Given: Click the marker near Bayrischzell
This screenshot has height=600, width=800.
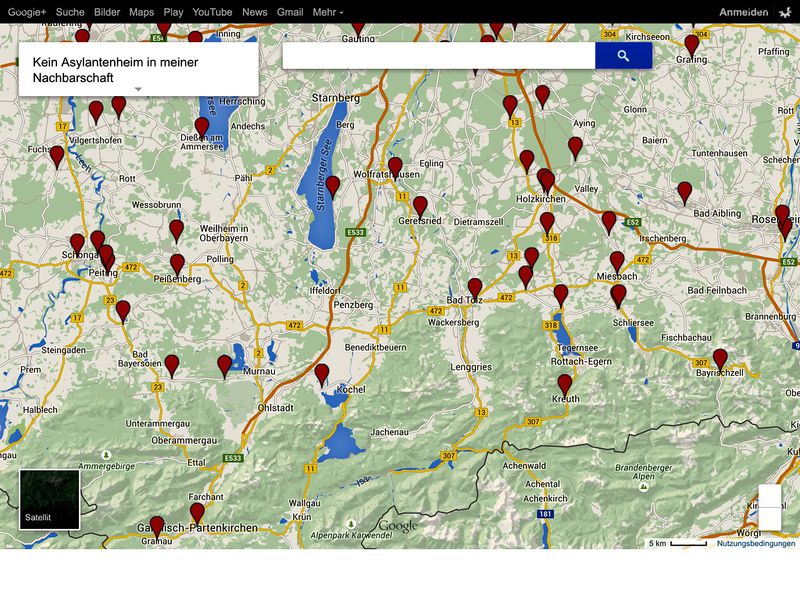Looking at the screenshot, I should click(x=718, y=358).
